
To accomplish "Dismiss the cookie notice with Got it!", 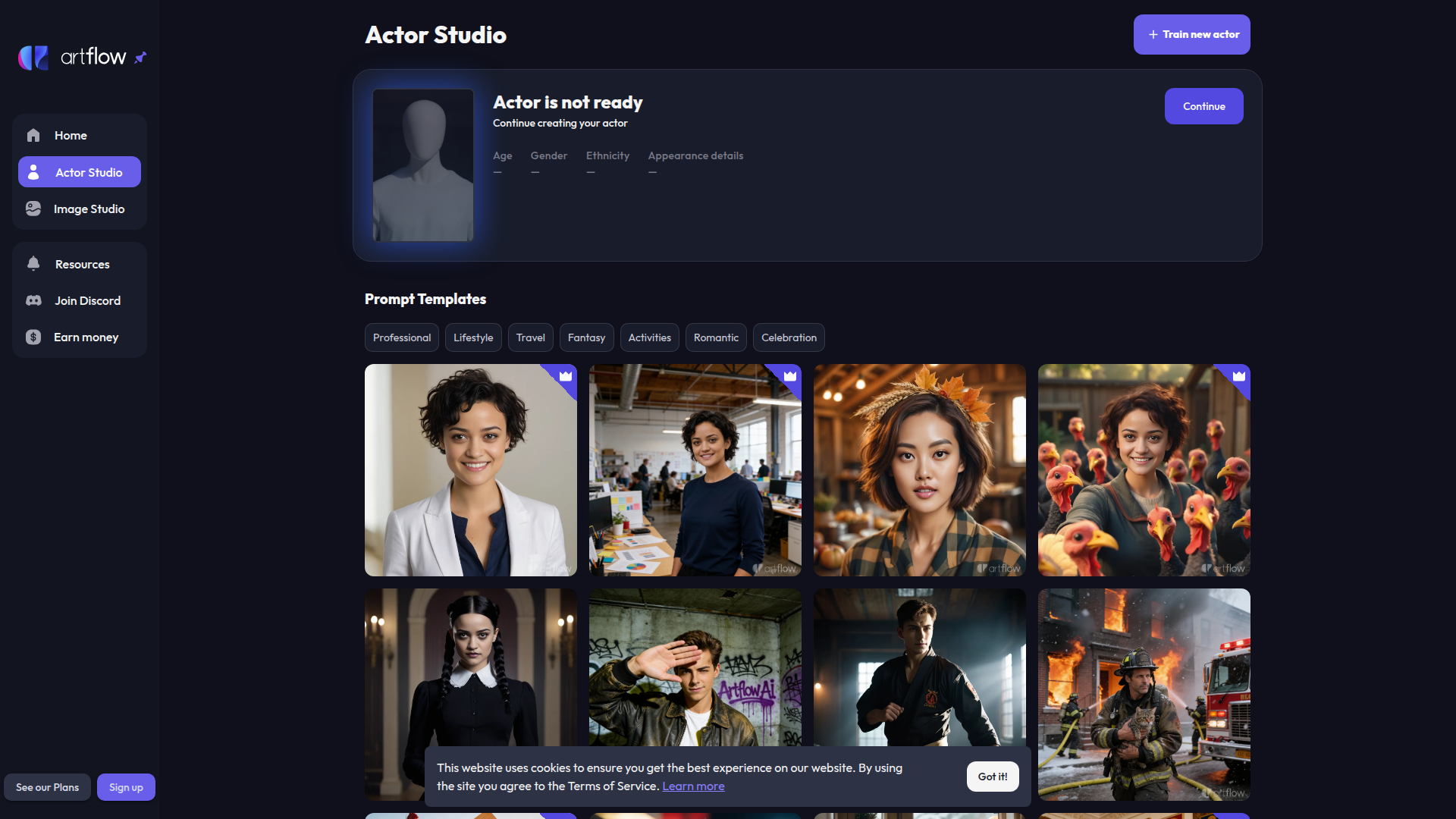I will [992, 777].
